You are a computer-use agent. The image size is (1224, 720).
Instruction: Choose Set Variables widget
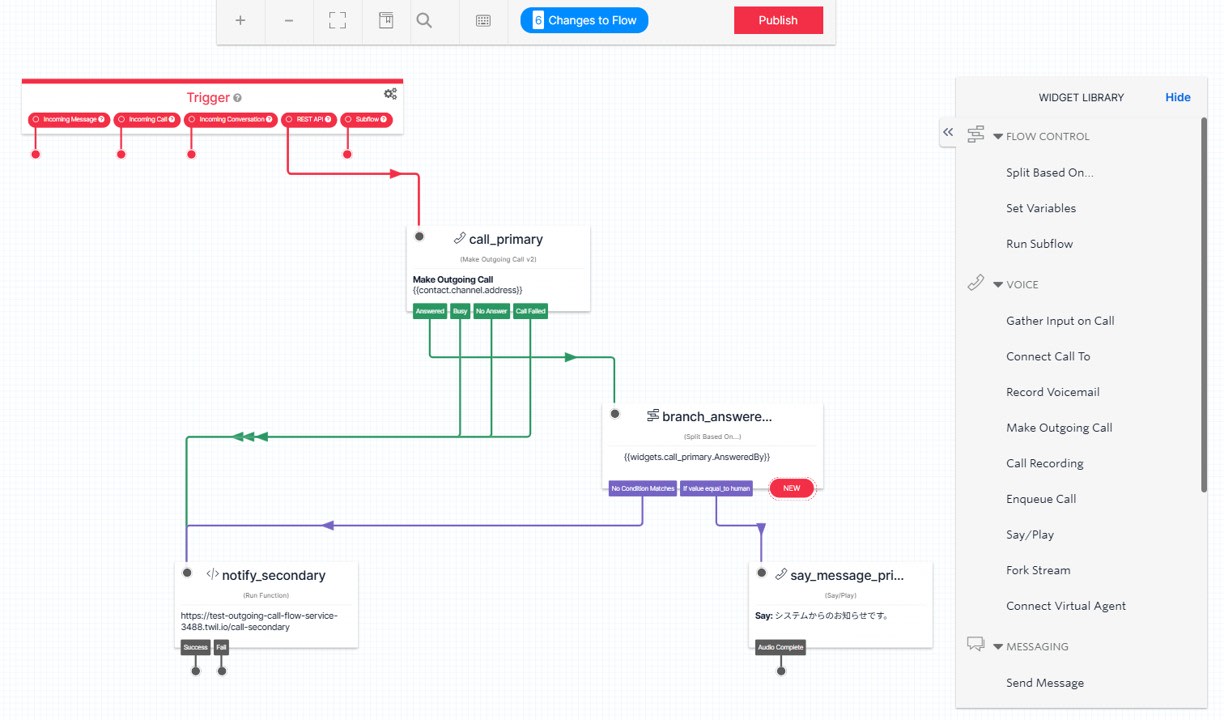tap(1041, 208)
